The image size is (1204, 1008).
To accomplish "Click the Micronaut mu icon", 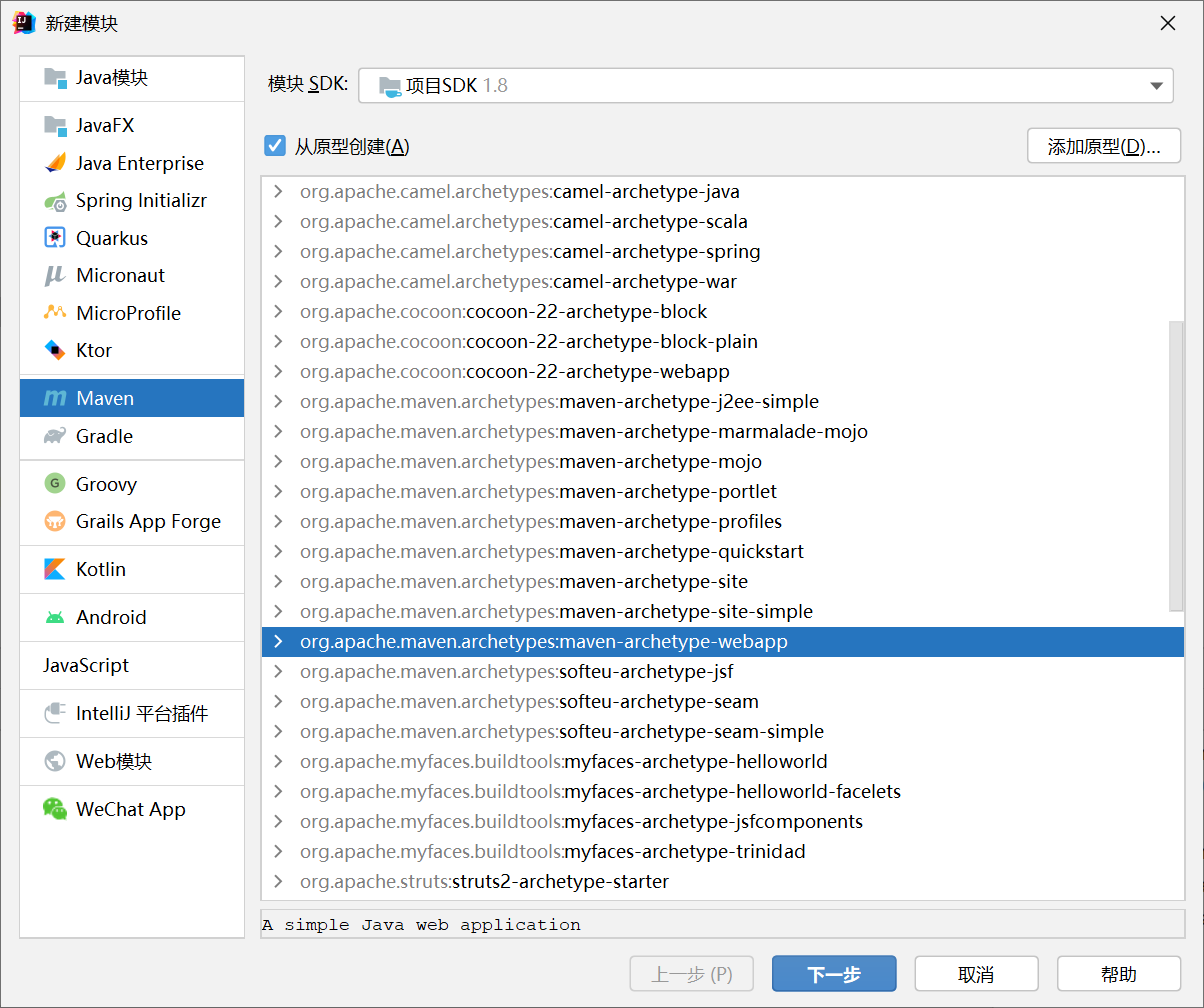I will pos(55,275).
